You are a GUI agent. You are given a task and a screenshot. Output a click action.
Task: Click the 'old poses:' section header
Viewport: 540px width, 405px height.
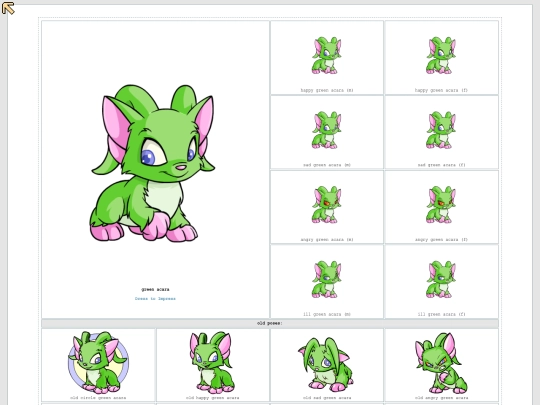pyautogui.click(x=270, y=323)
